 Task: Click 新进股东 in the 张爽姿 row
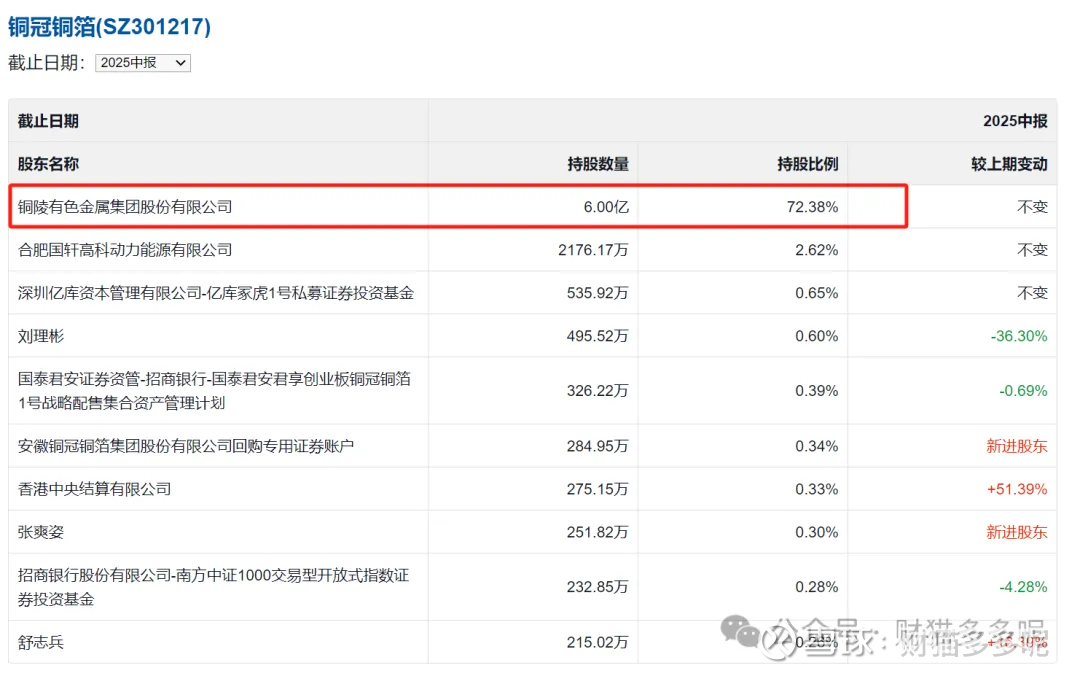click(1017, 532)
